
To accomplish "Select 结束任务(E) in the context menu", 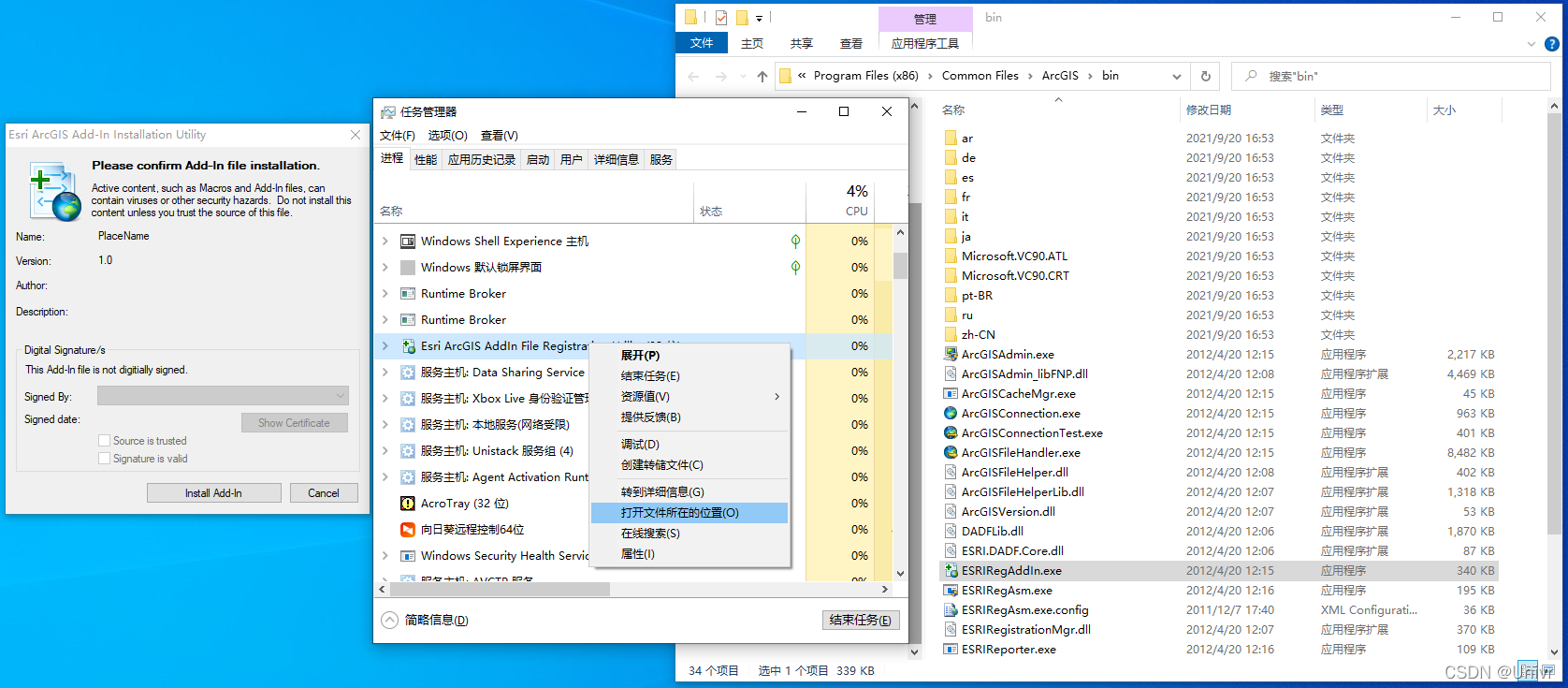I will click(690, 375).
